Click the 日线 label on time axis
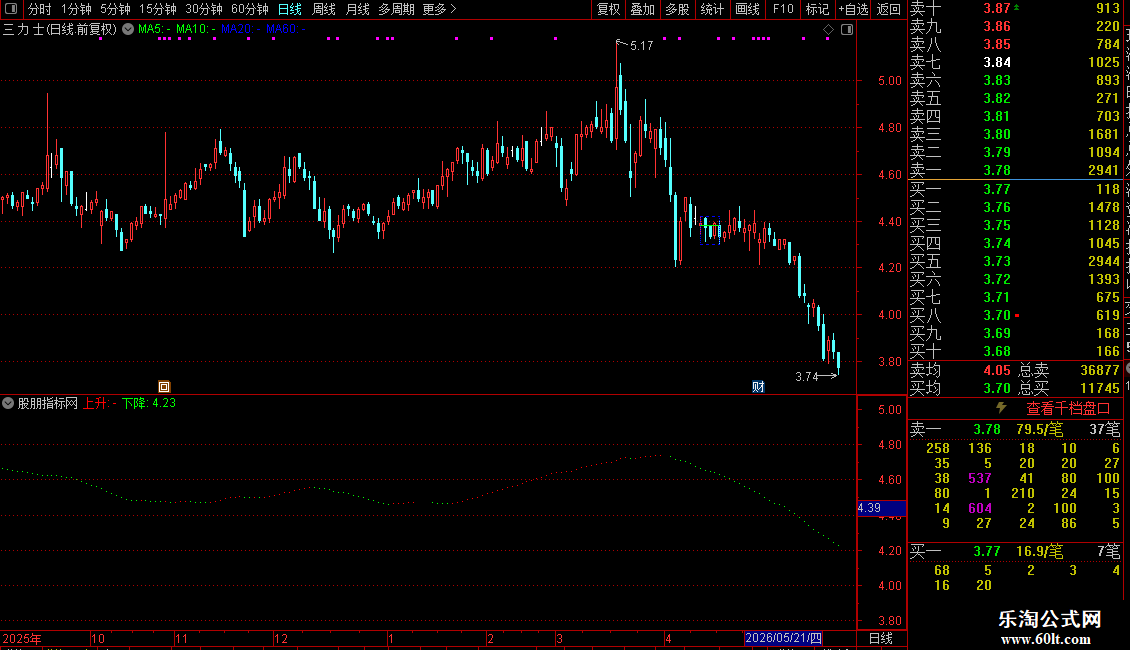 click(x=881, y=638)
